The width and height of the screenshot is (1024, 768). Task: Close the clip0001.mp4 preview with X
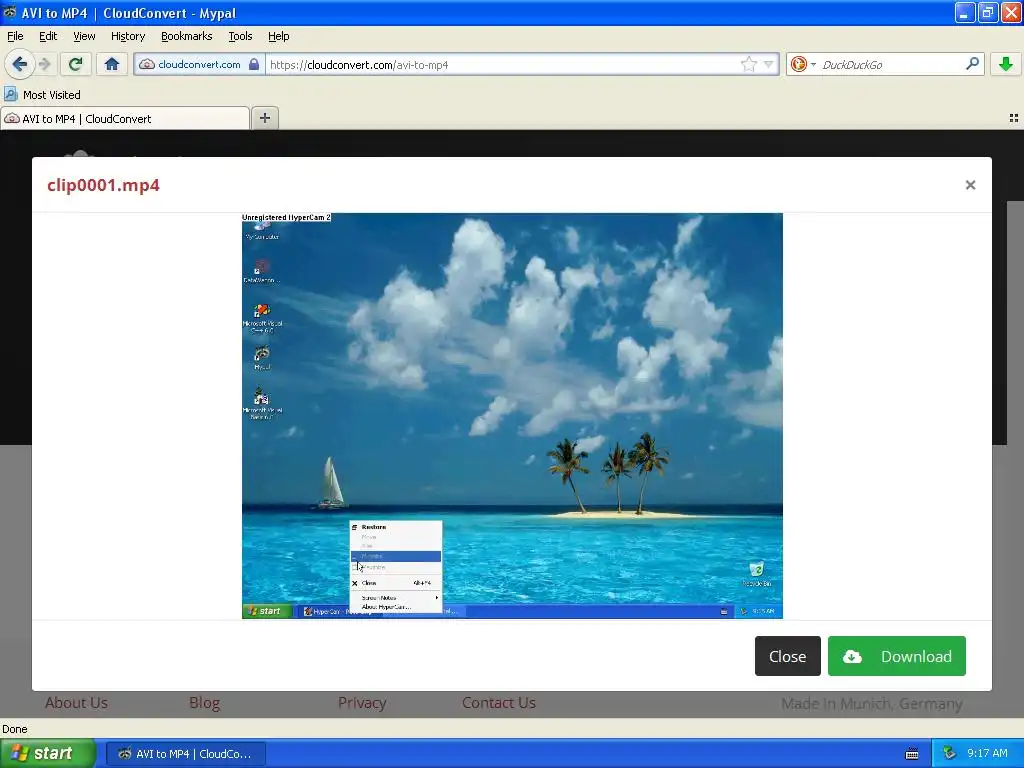tap(970, 185)
